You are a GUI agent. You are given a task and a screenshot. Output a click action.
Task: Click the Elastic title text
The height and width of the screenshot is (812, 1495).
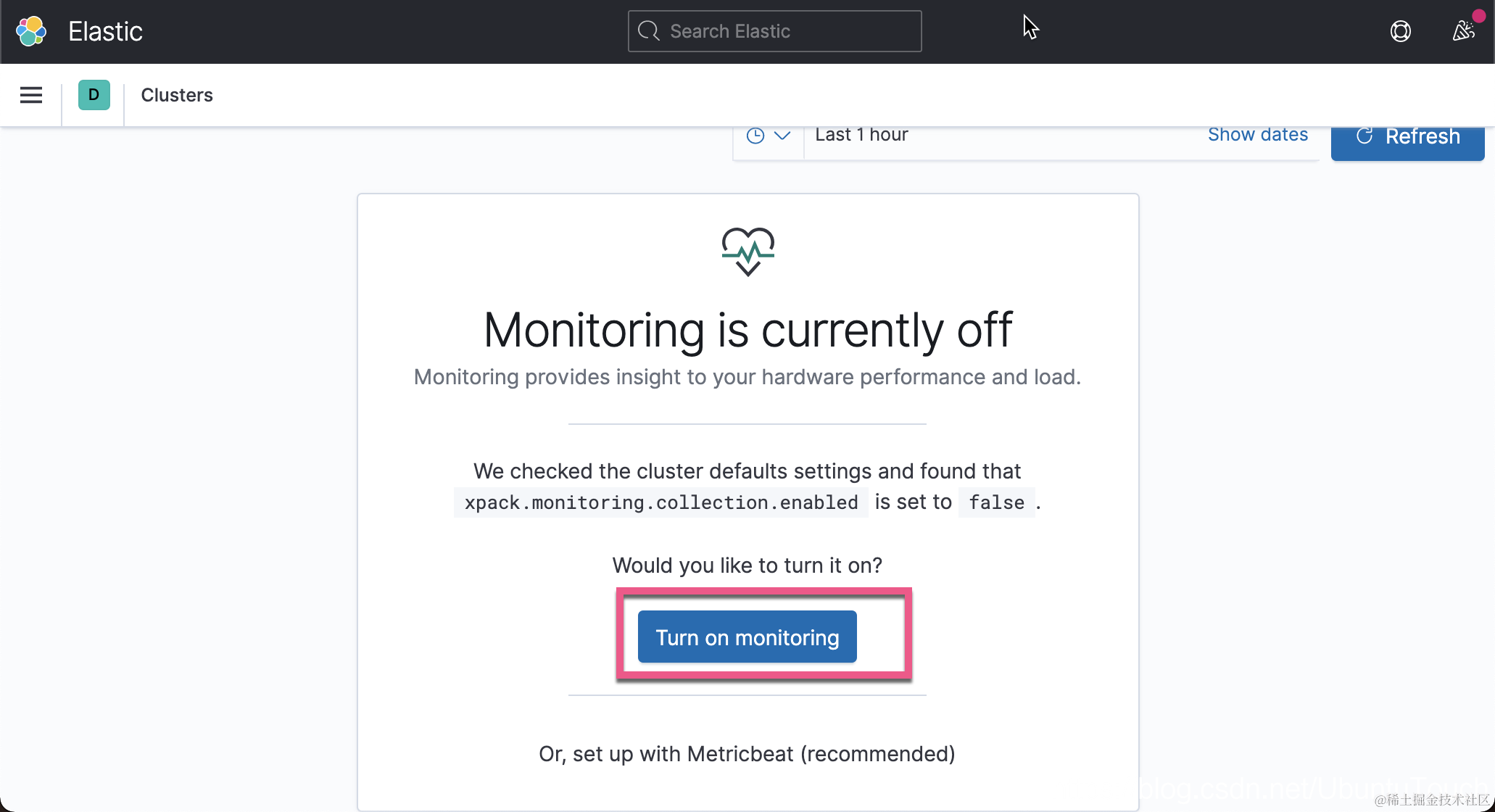pos(105,31)
